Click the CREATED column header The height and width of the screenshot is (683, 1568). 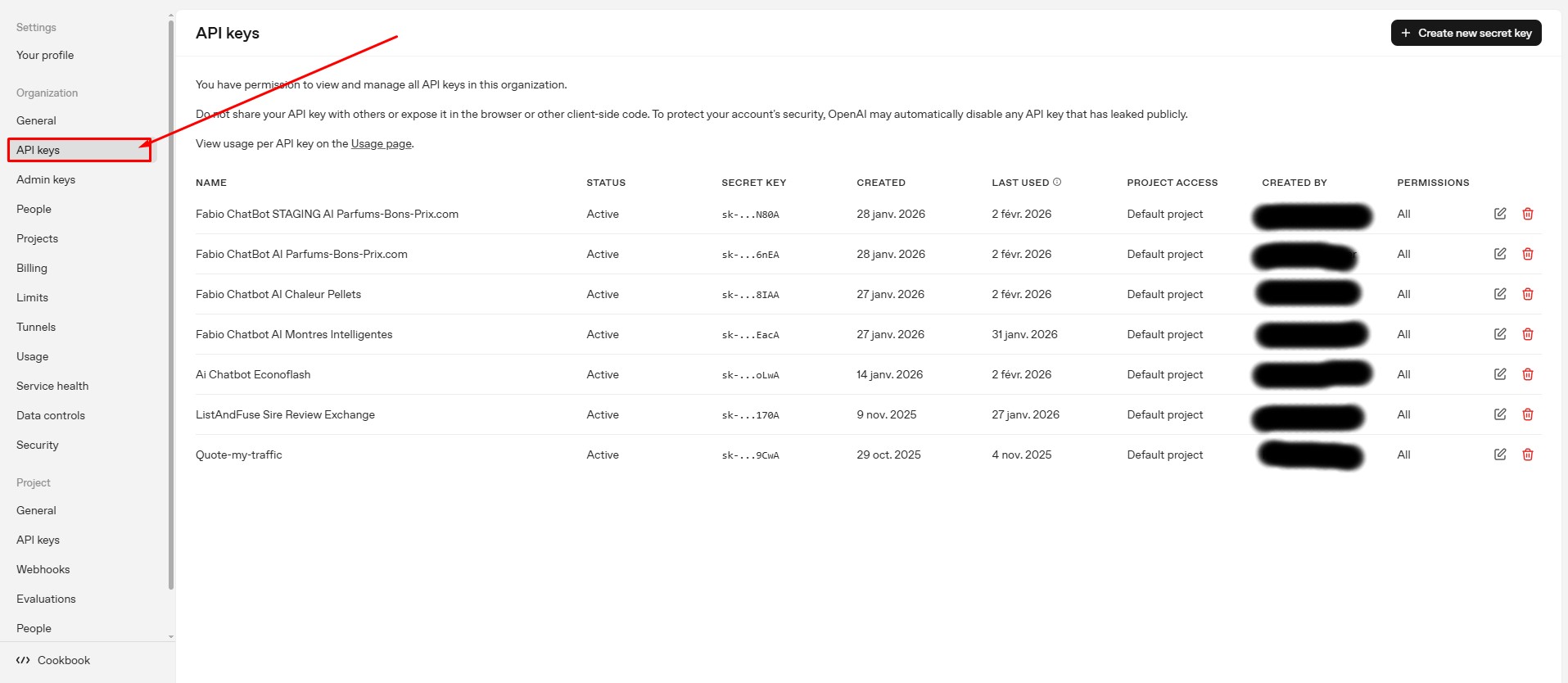coord(881,183)
